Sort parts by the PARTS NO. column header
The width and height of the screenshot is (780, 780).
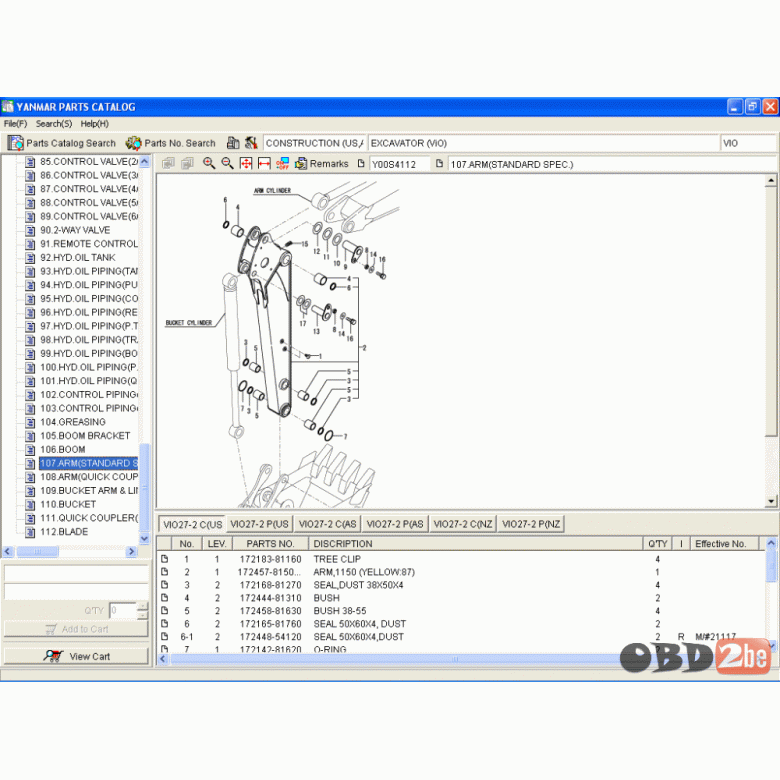point(270,544)
